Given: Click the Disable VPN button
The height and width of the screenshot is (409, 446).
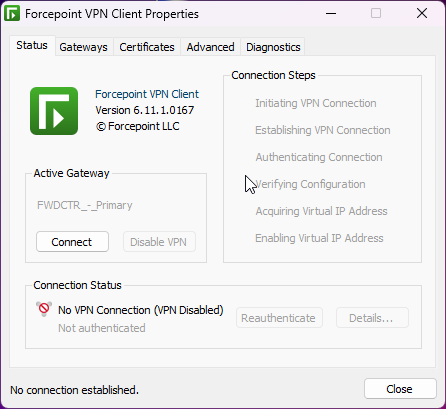Looking at the screenshot, I should click(x=159, y=242).
